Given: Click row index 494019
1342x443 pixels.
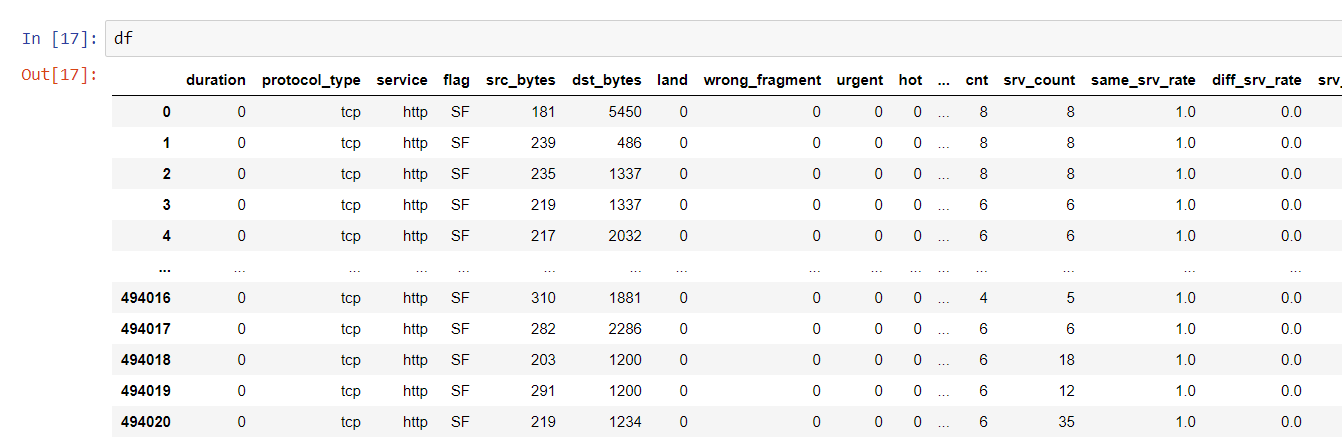Looking at the screenshot, I should point(145,391).
